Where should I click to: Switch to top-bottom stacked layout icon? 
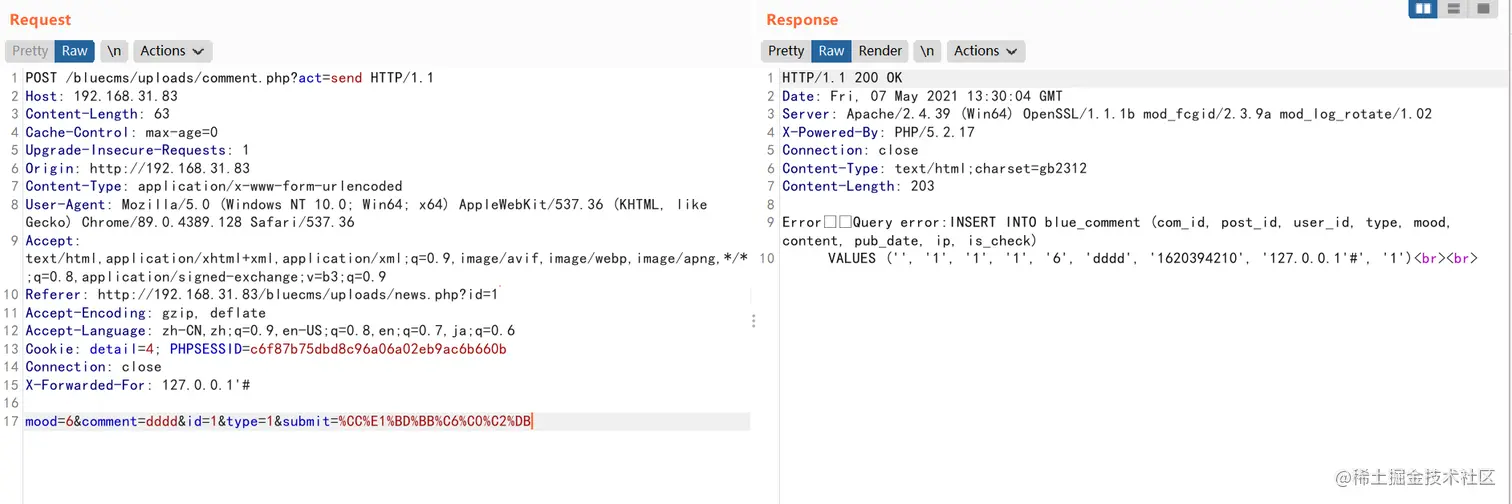click(1453, 9)
